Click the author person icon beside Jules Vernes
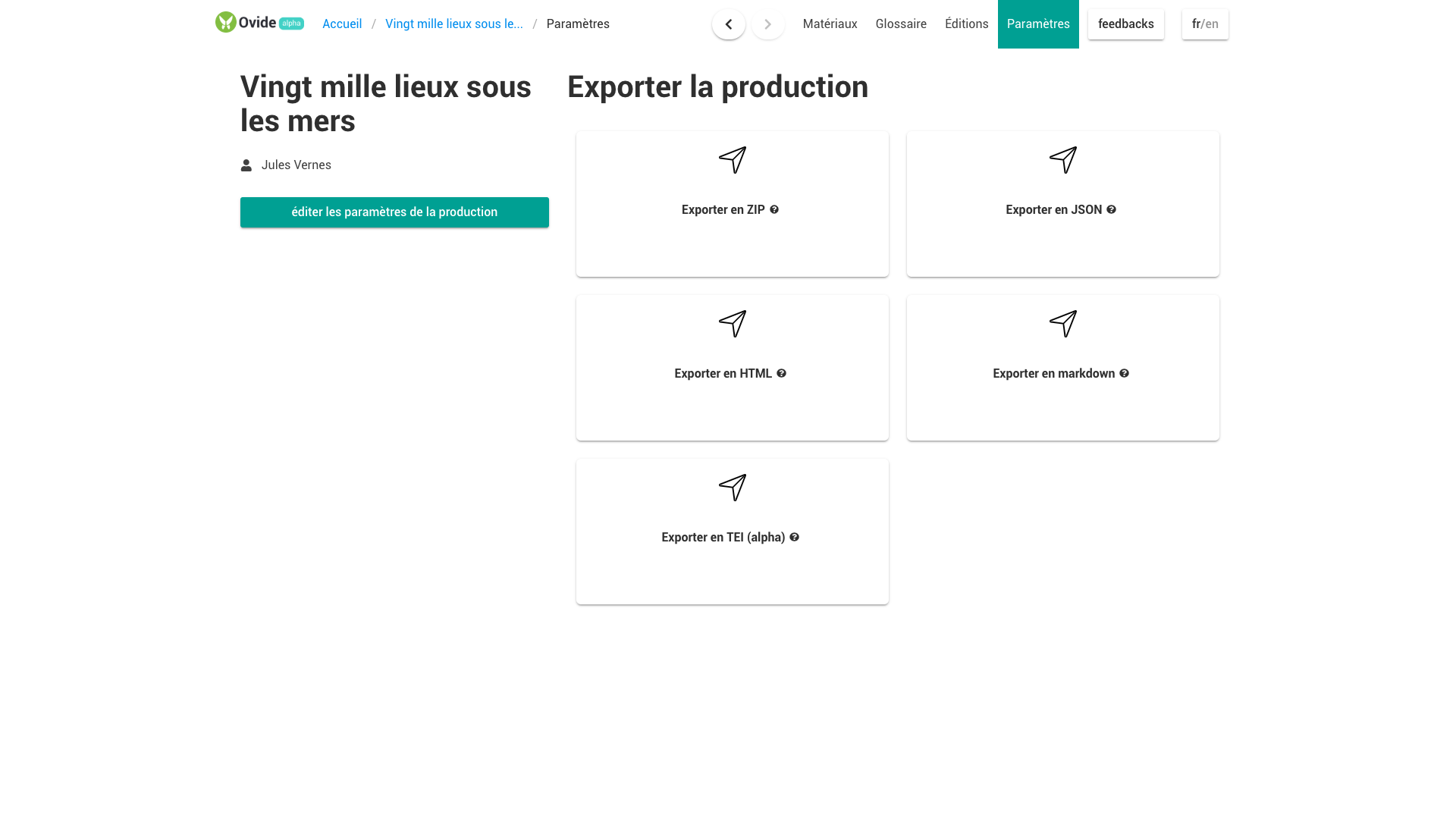The height and width of the screenshot is (819, 1456). (246, 165)
